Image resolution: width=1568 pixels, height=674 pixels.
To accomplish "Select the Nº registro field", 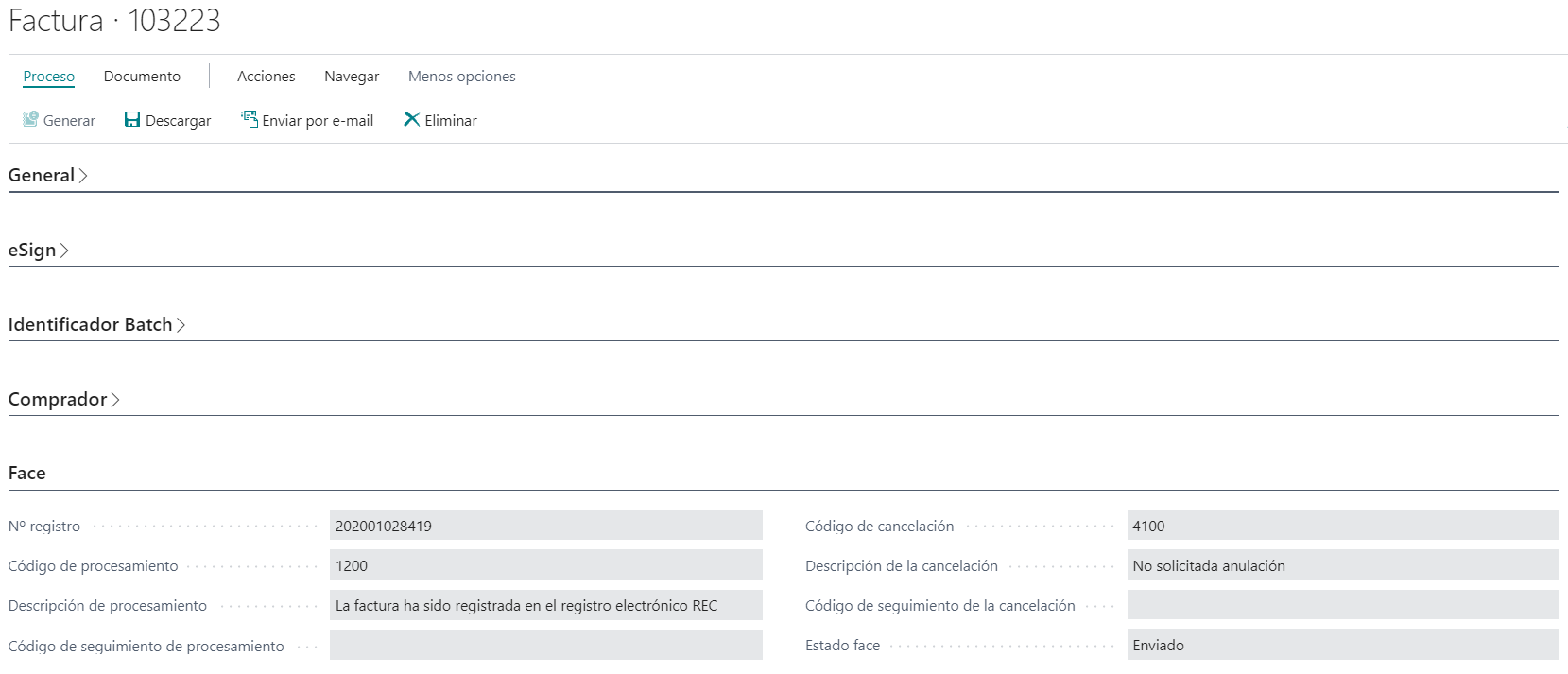I will [x=545, y=525].
